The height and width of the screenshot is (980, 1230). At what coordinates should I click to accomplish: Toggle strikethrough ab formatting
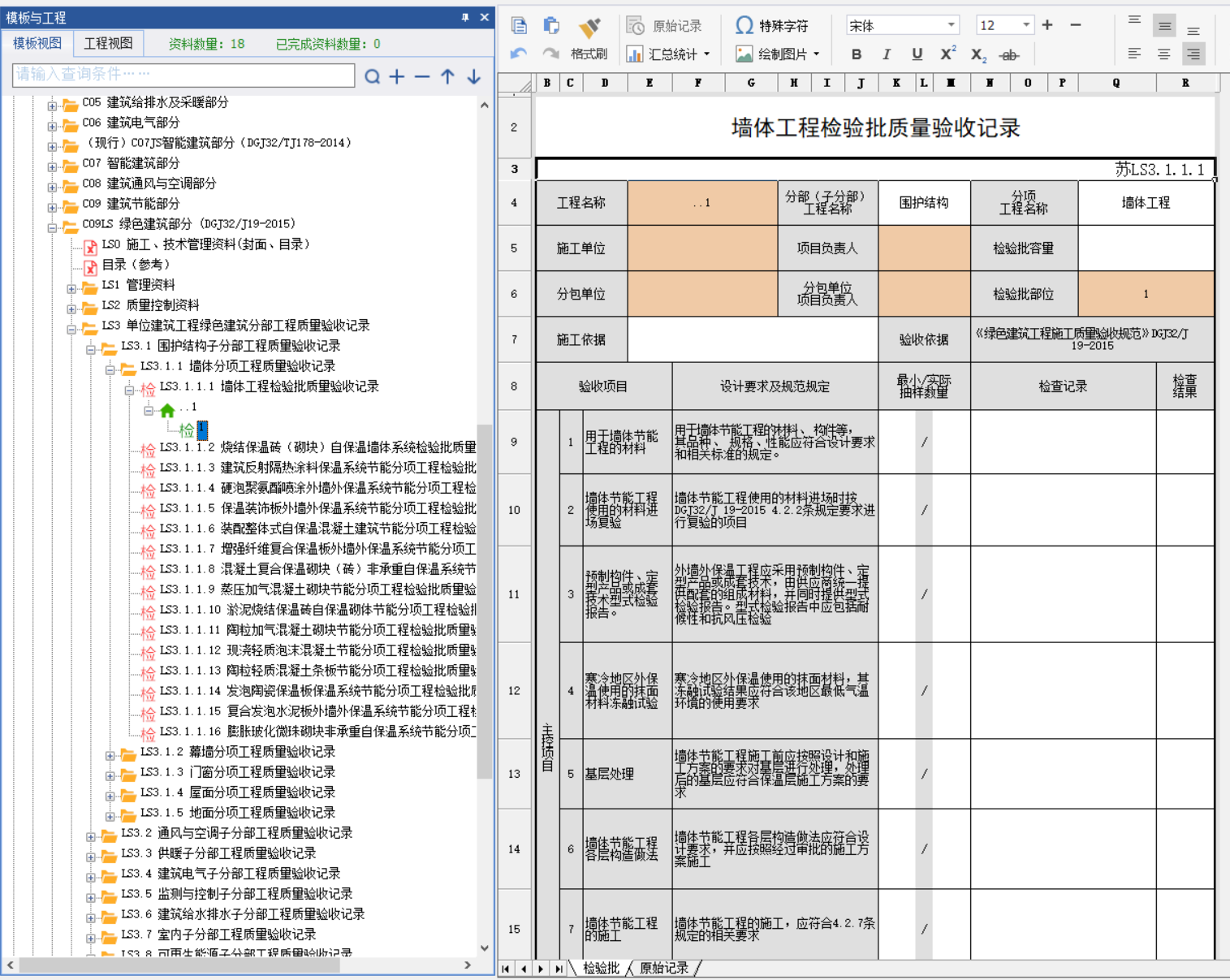pyautogui.click(x=1009, y=55)
